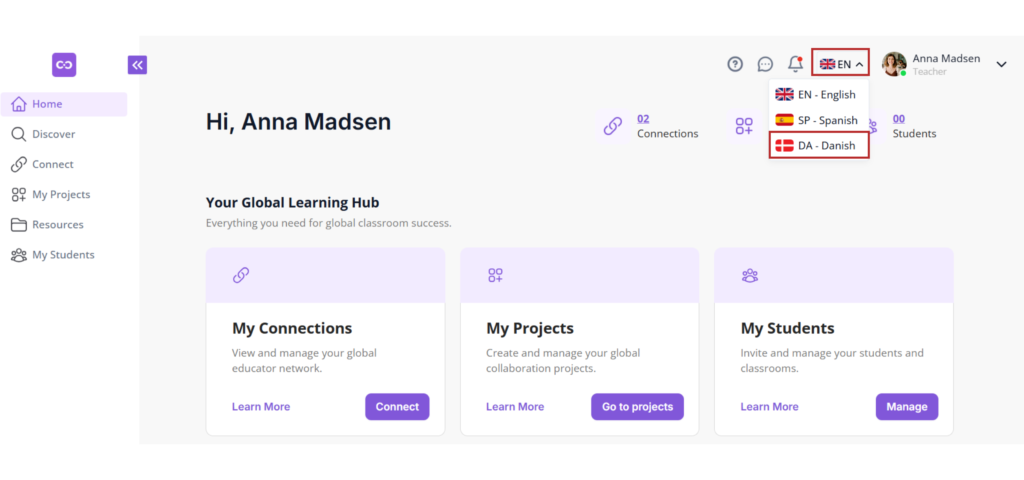Click Learn More under My Projects
Image resolution: width=1024 pixels, height=480 pixels.
click(515, 407)
